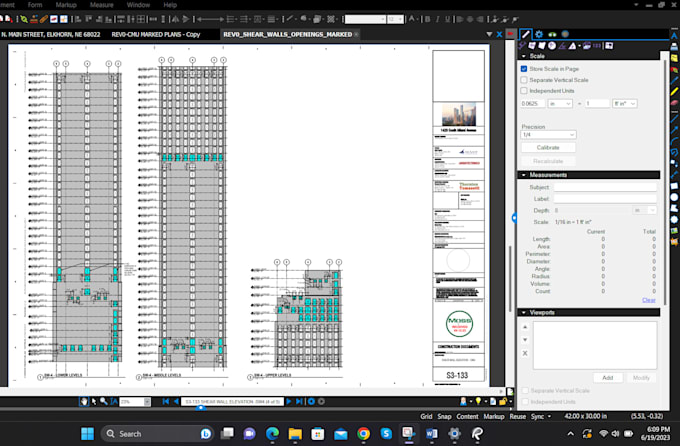Toggle Content snapping in status bar
The width and height of the screenshot is (680, 446).
(x=467, y=416)
